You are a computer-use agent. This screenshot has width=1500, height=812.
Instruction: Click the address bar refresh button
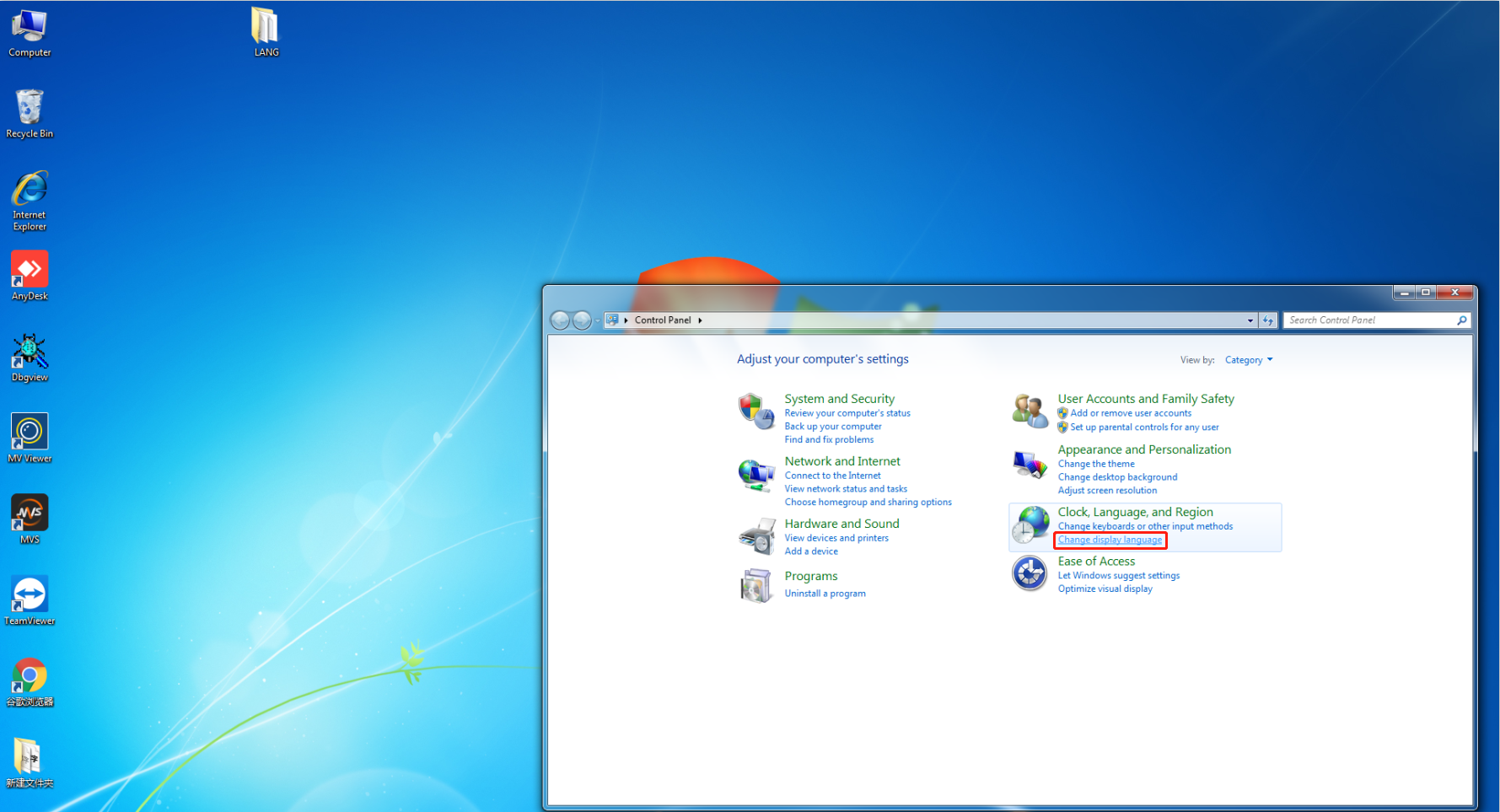tap(1267, 320)
